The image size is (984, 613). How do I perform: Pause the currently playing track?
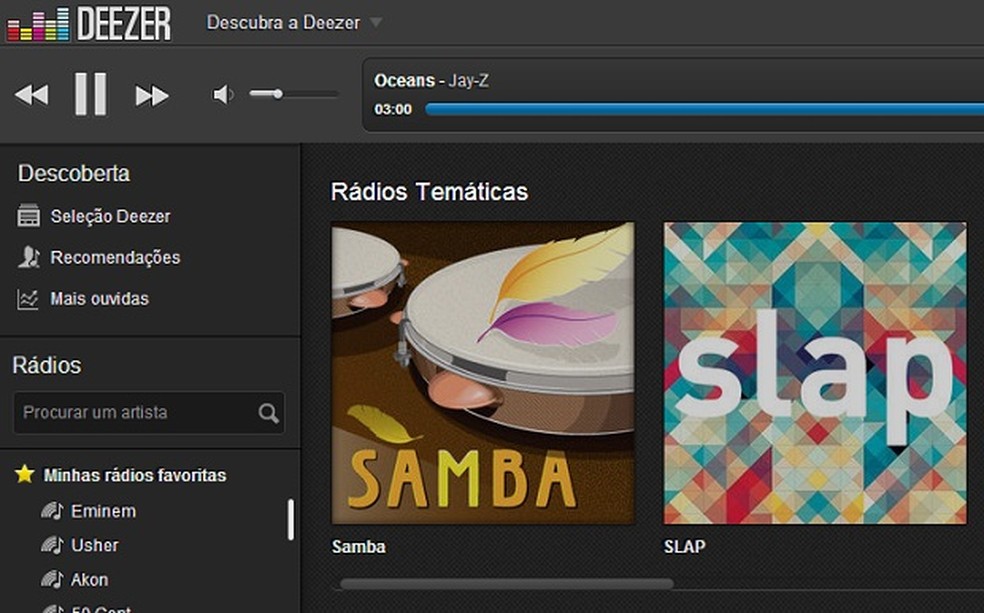[x=91, y=94]
